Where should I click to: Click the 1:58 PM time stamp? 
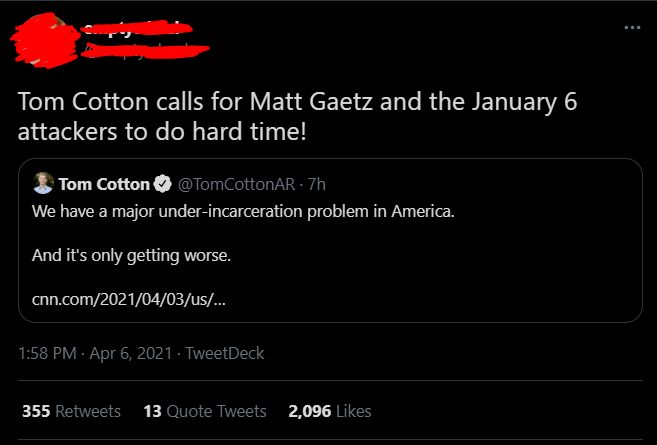coord(47,353)
